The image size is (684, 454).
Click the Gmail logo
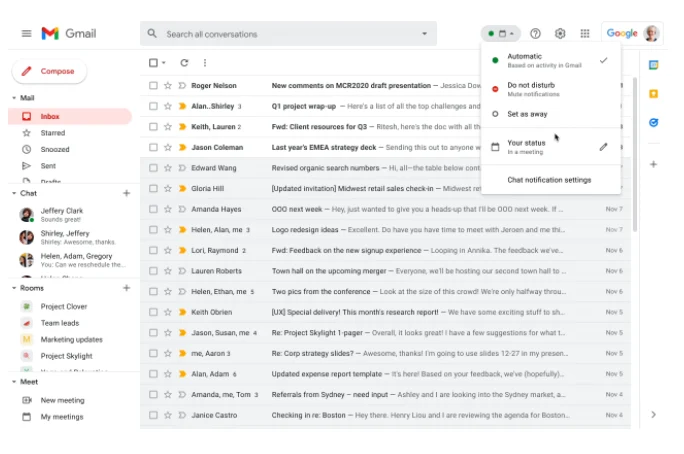click(69, 34)
